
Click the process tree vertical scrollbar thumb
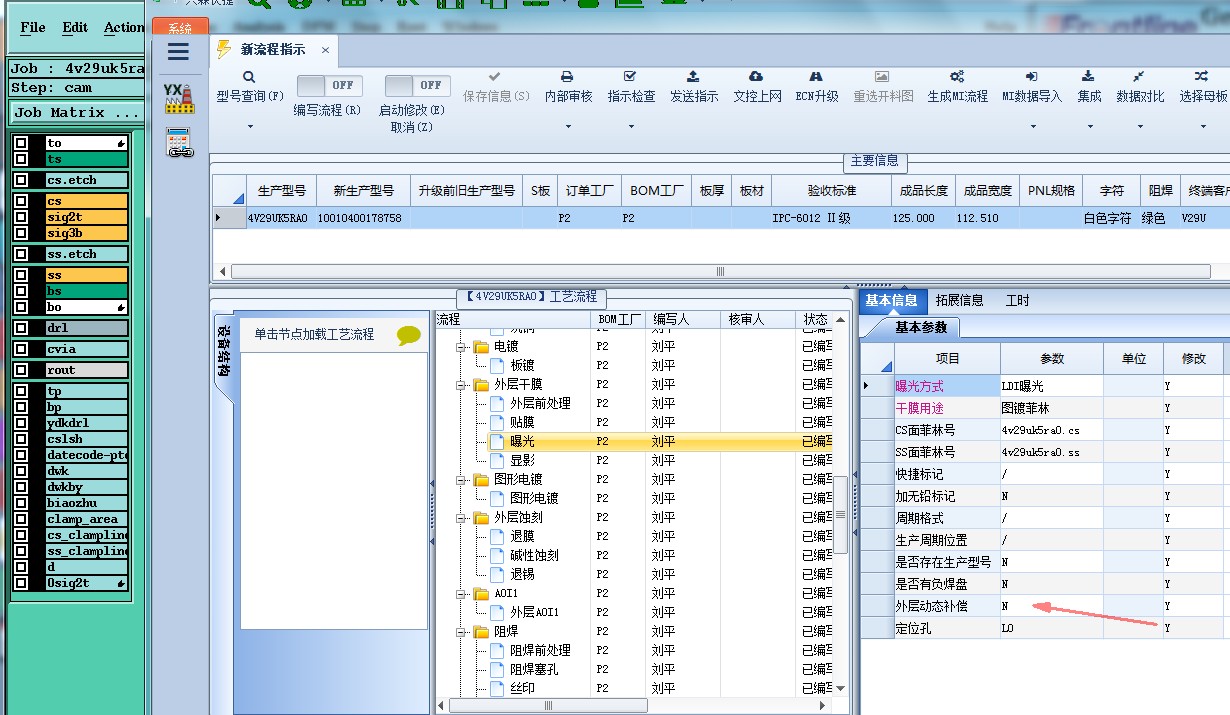click(x=841, y=514)
